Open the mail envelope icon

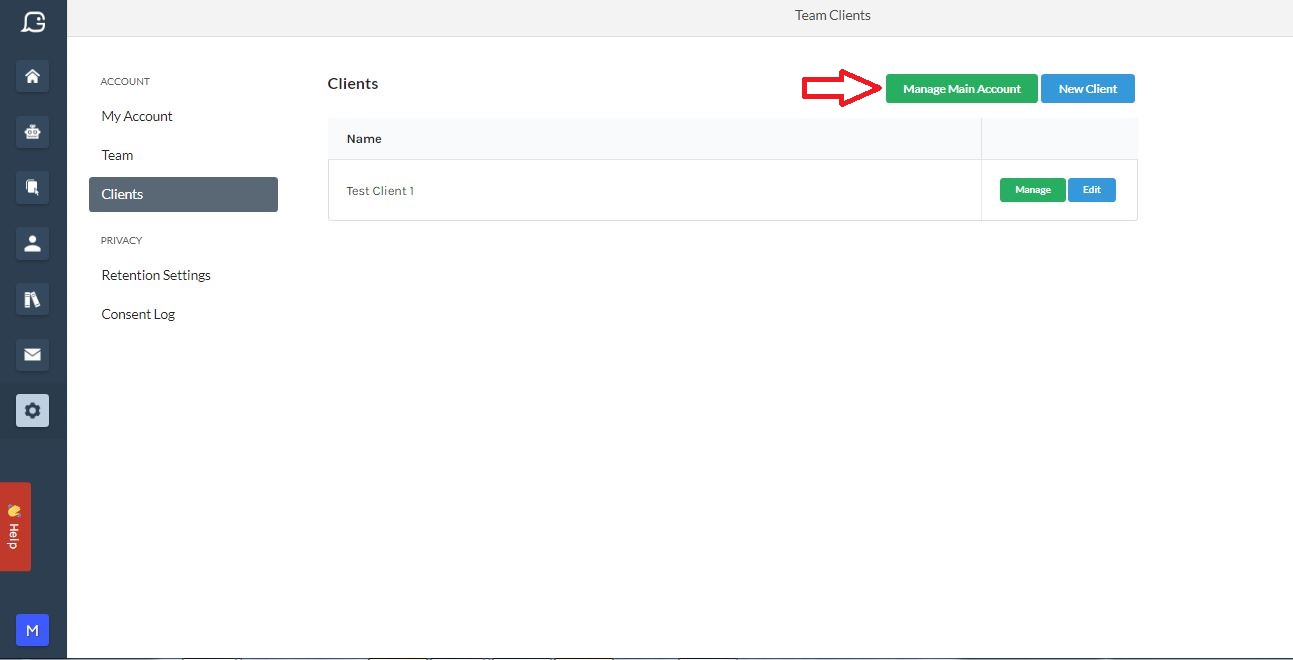point(33,354)
